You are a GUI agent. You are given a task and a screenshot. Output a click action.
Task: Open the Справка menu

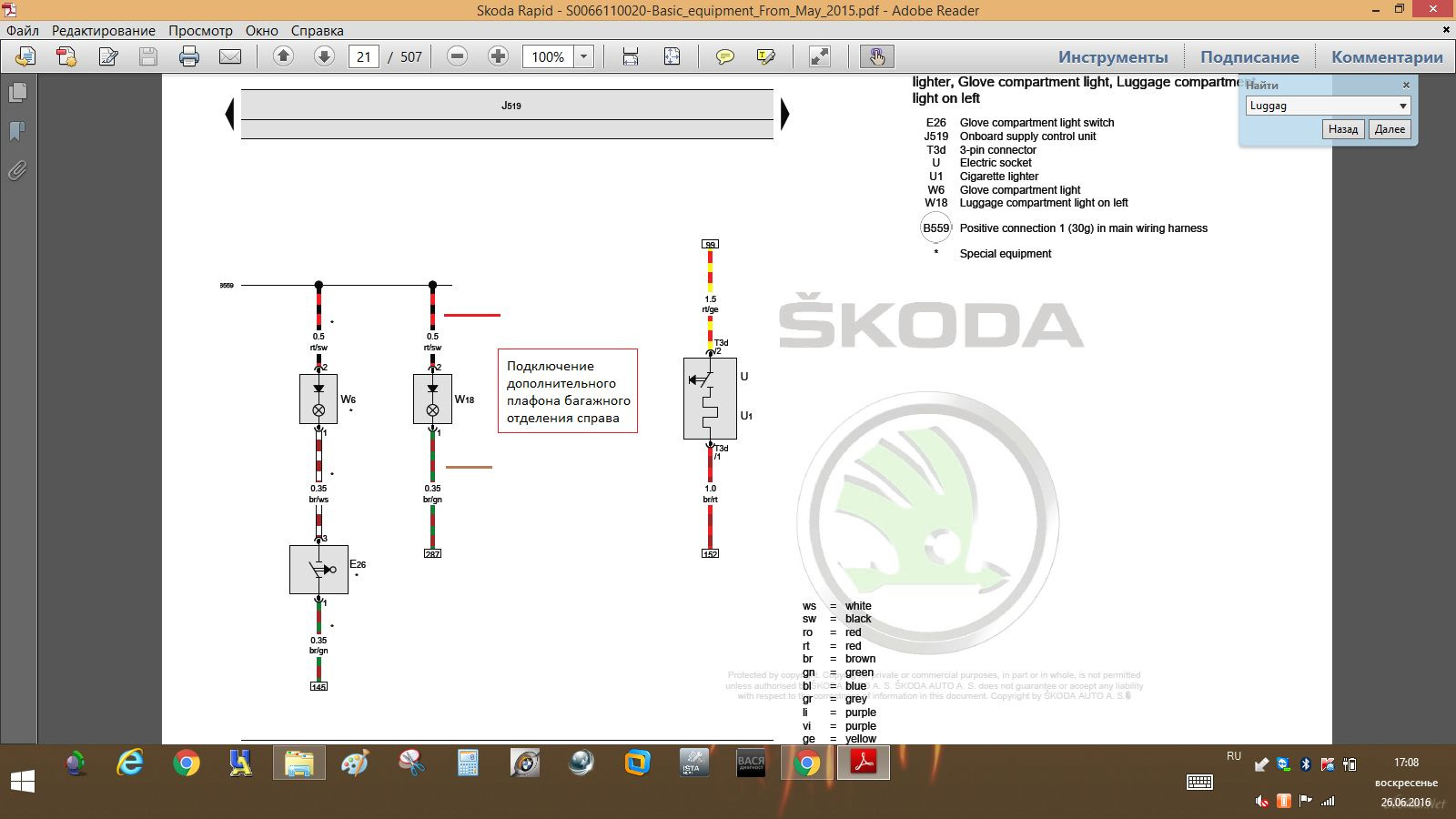318,30
